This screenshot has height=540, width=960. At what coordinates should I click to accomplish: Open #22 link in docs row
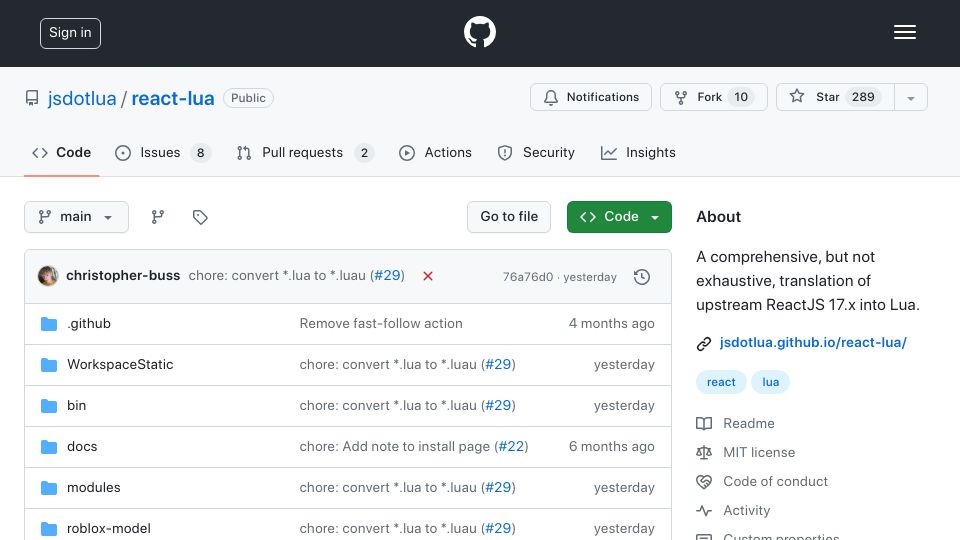coord(511,446)
